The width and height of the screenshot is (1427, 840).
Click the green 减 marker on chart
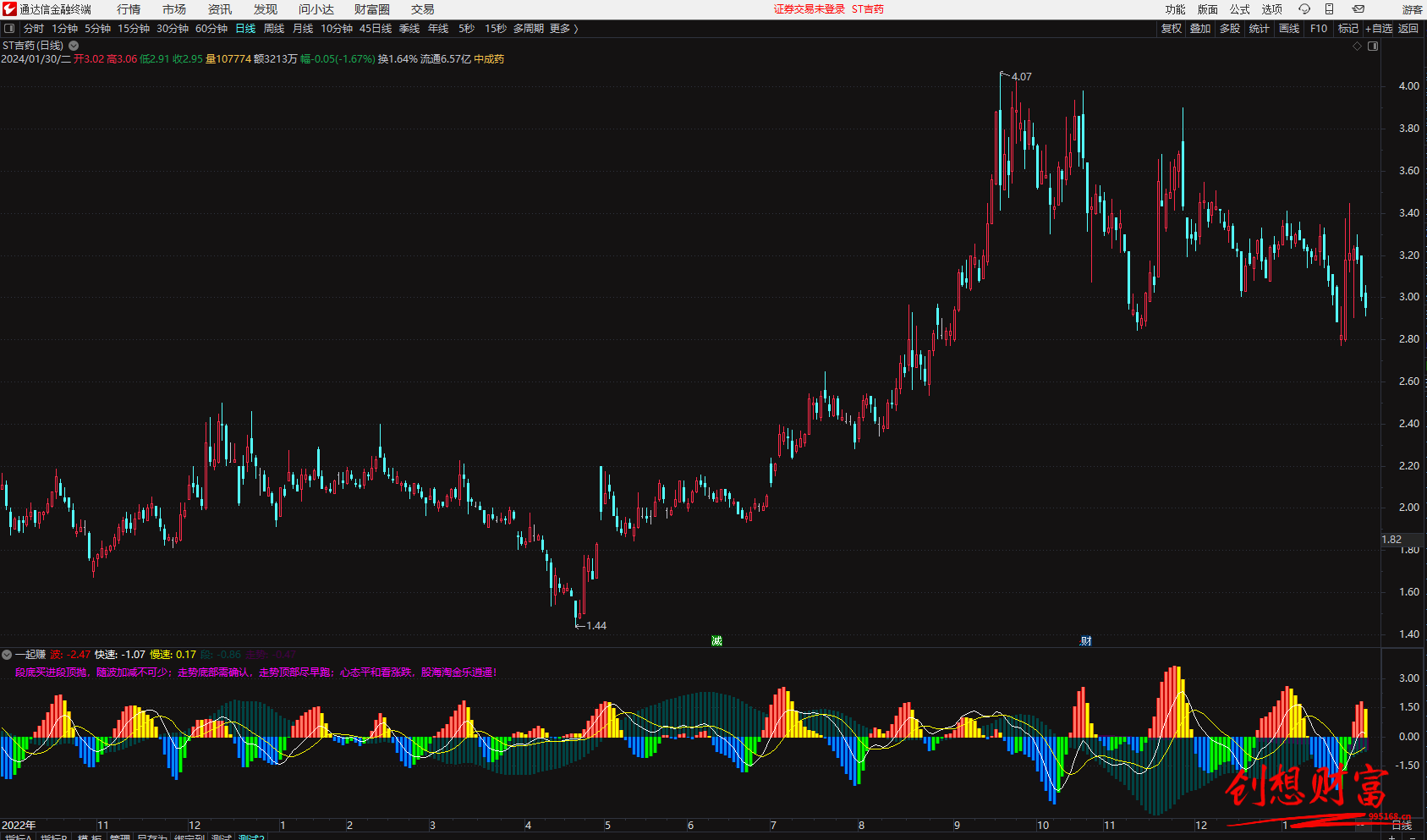[716, 641]
